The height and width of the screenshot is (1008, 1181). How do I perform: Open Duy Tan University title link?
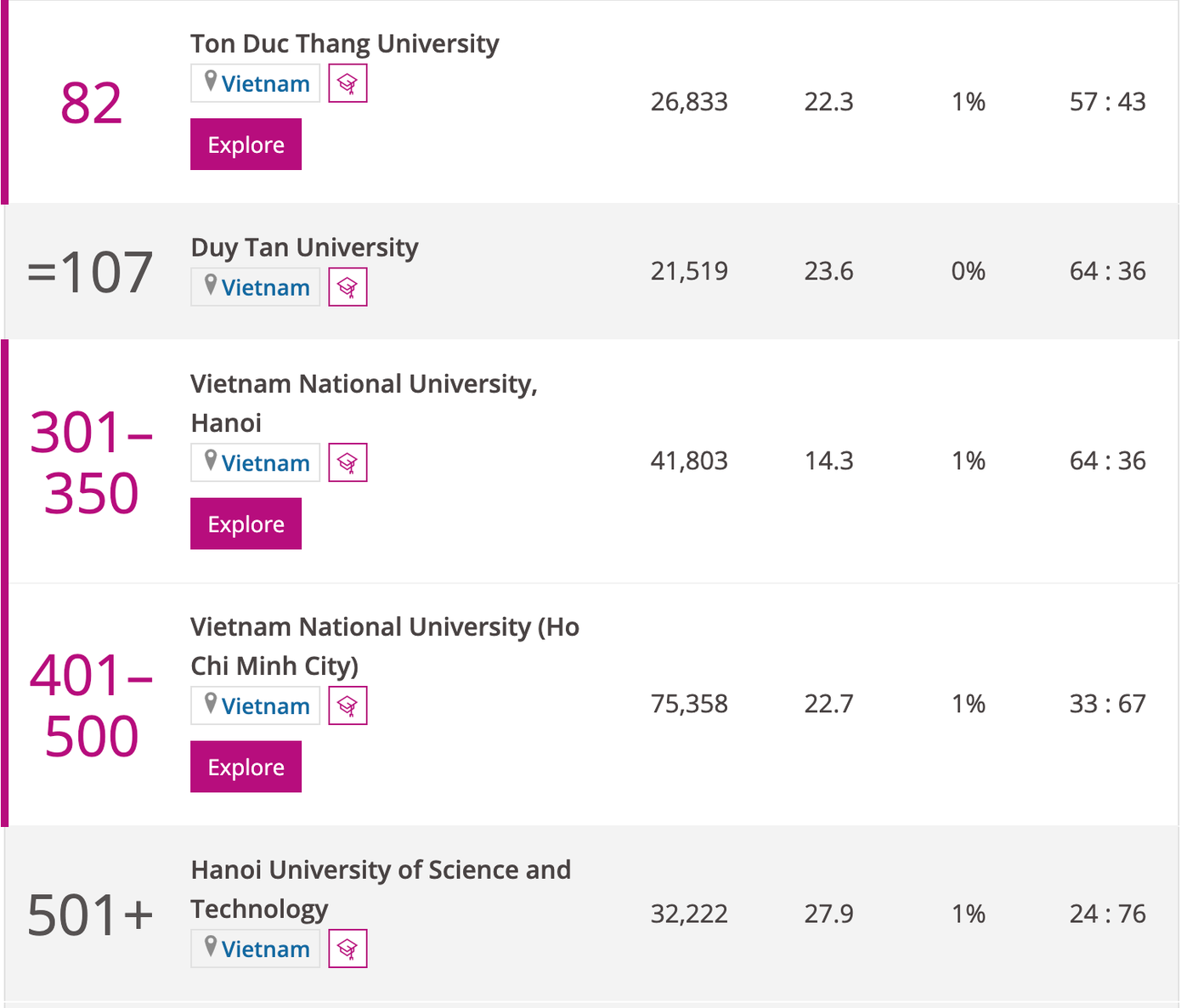point(304,247)
